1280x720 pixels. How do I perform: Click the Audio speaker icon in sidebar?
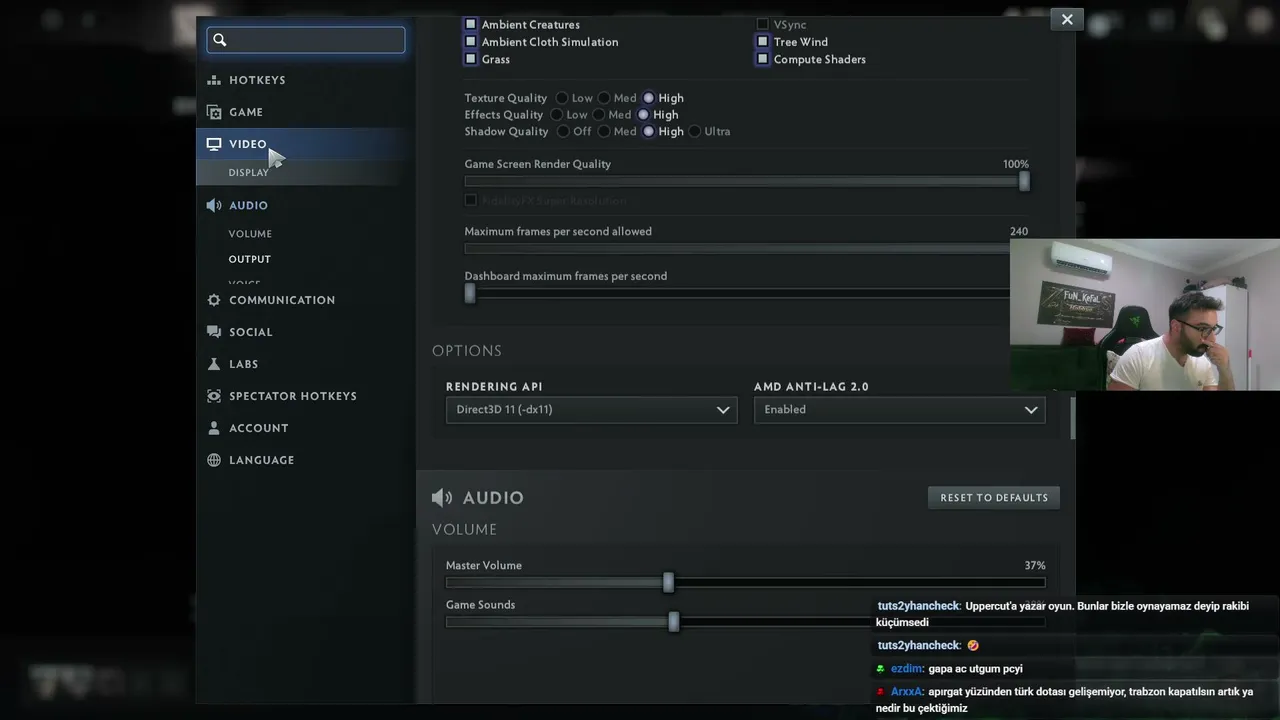214,205
